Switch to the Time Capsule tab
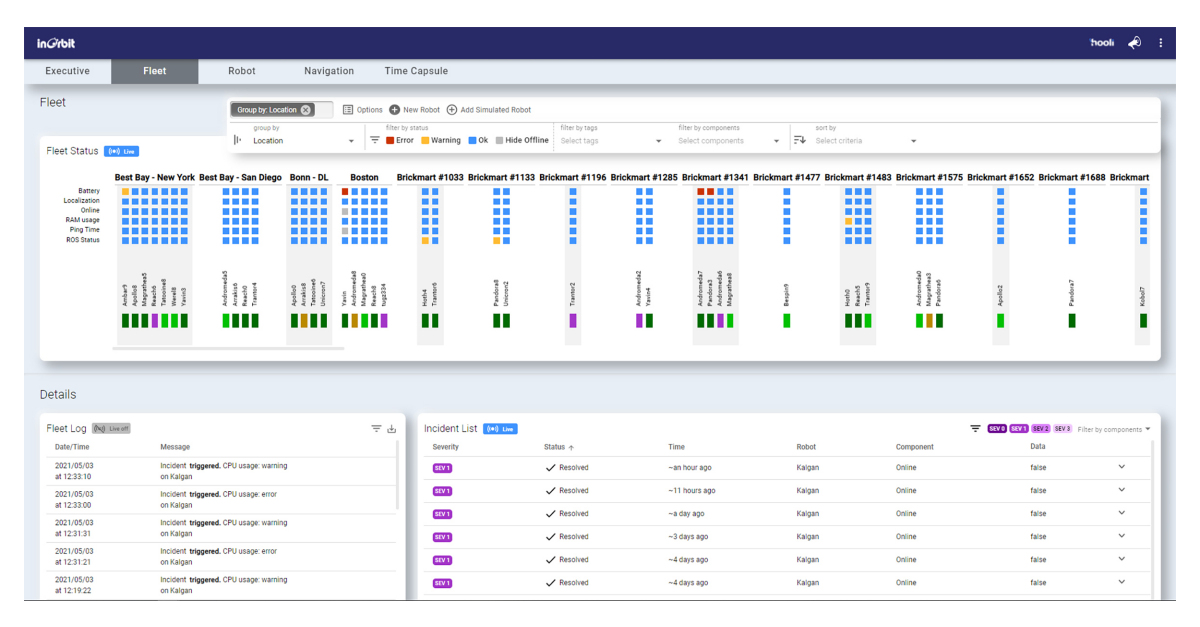1200x627 pixels. [x=416, y=71]
